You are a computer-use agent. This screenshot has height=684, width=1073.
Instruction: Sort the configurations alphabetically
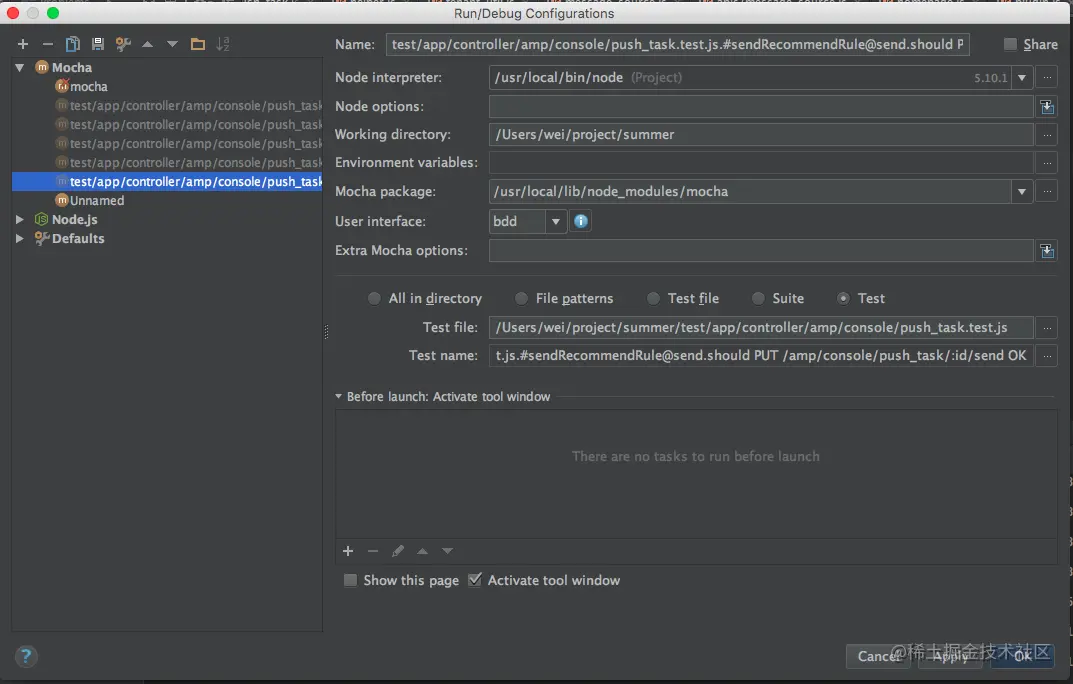[223, 44]
